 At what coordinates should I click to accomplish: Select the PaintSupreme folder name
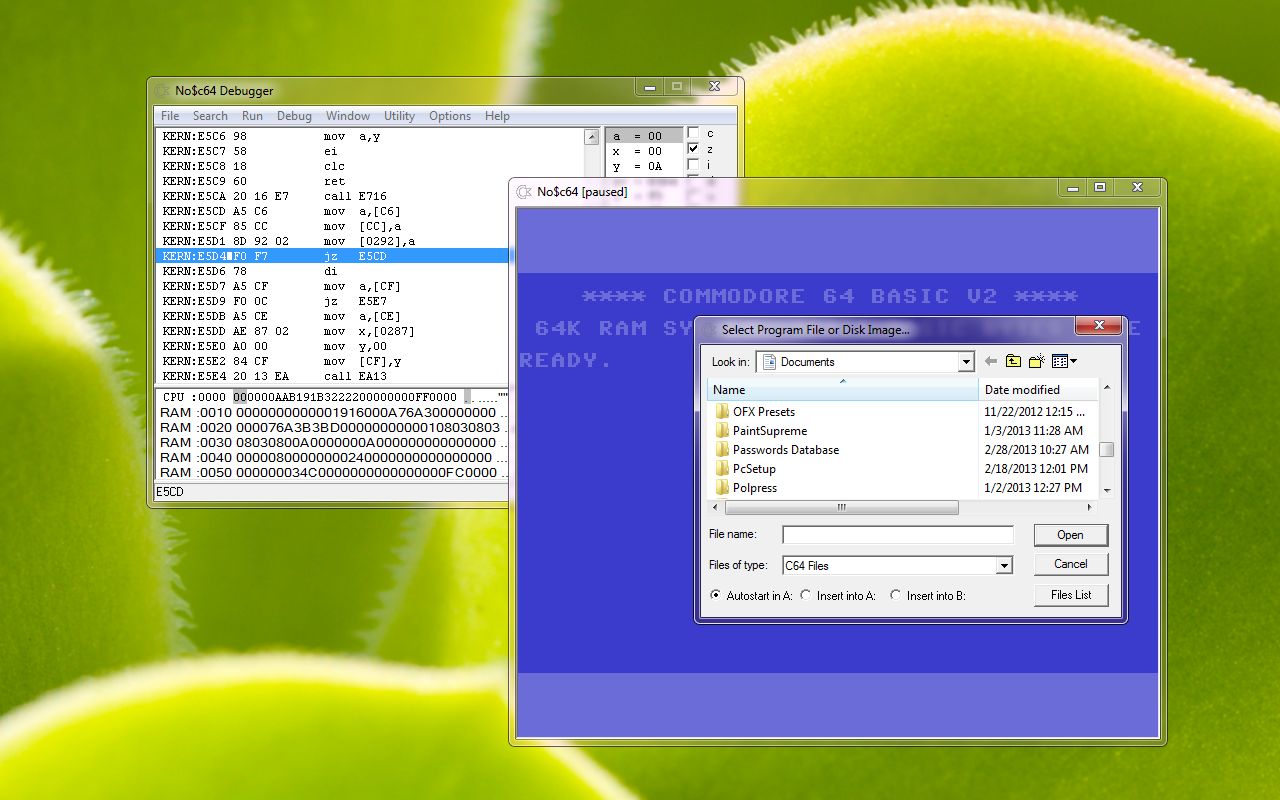[770, 431]
